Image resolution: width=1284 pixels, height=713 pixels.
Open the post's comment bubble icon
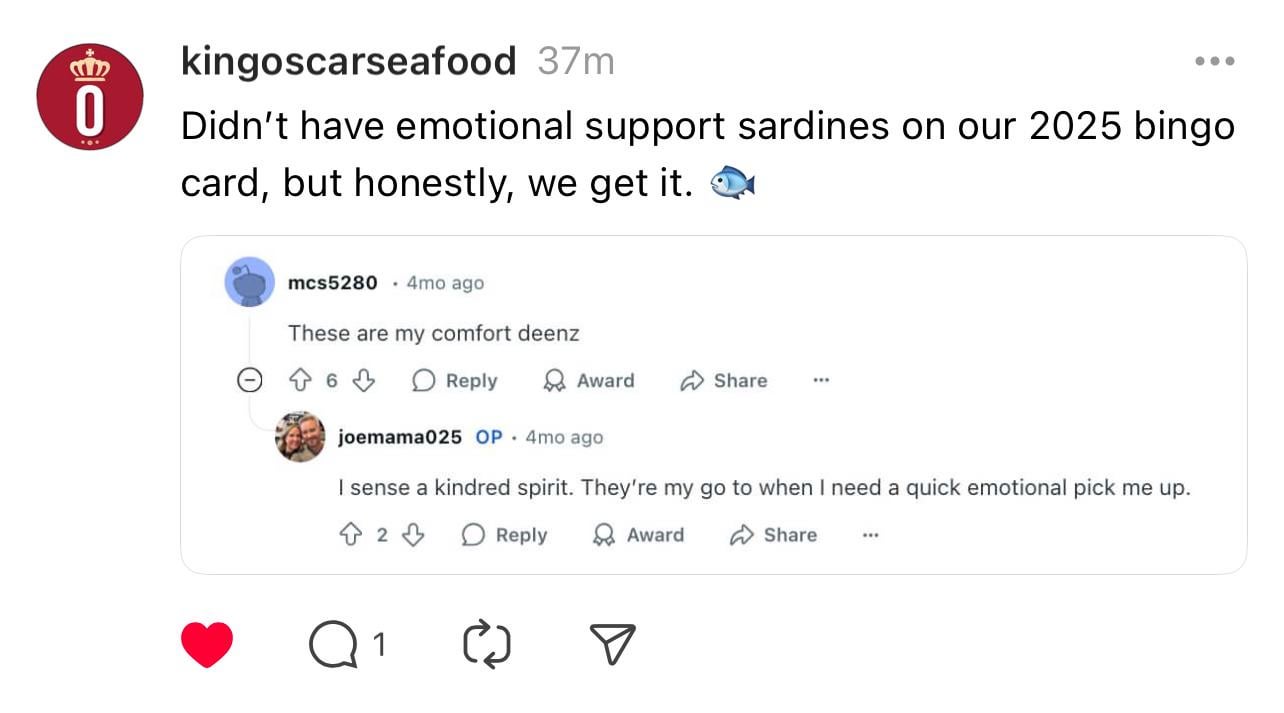point(333,645)
